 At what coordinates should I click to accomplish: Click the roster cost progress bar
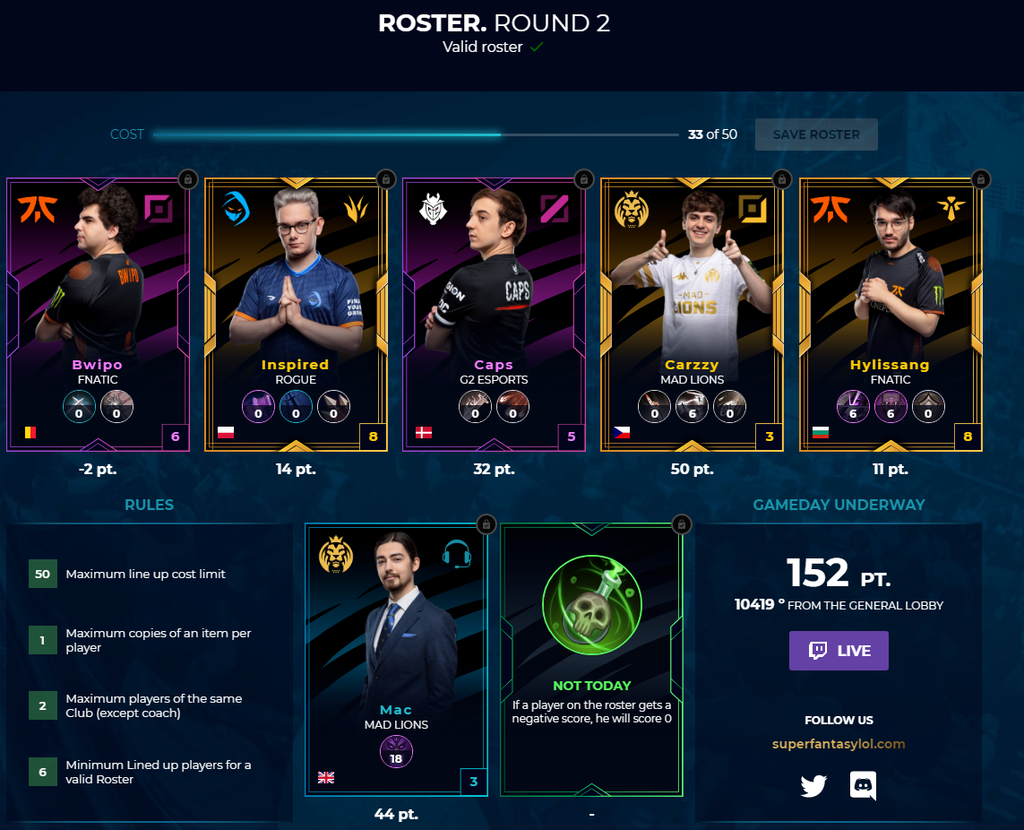click(x=416, y=135)
